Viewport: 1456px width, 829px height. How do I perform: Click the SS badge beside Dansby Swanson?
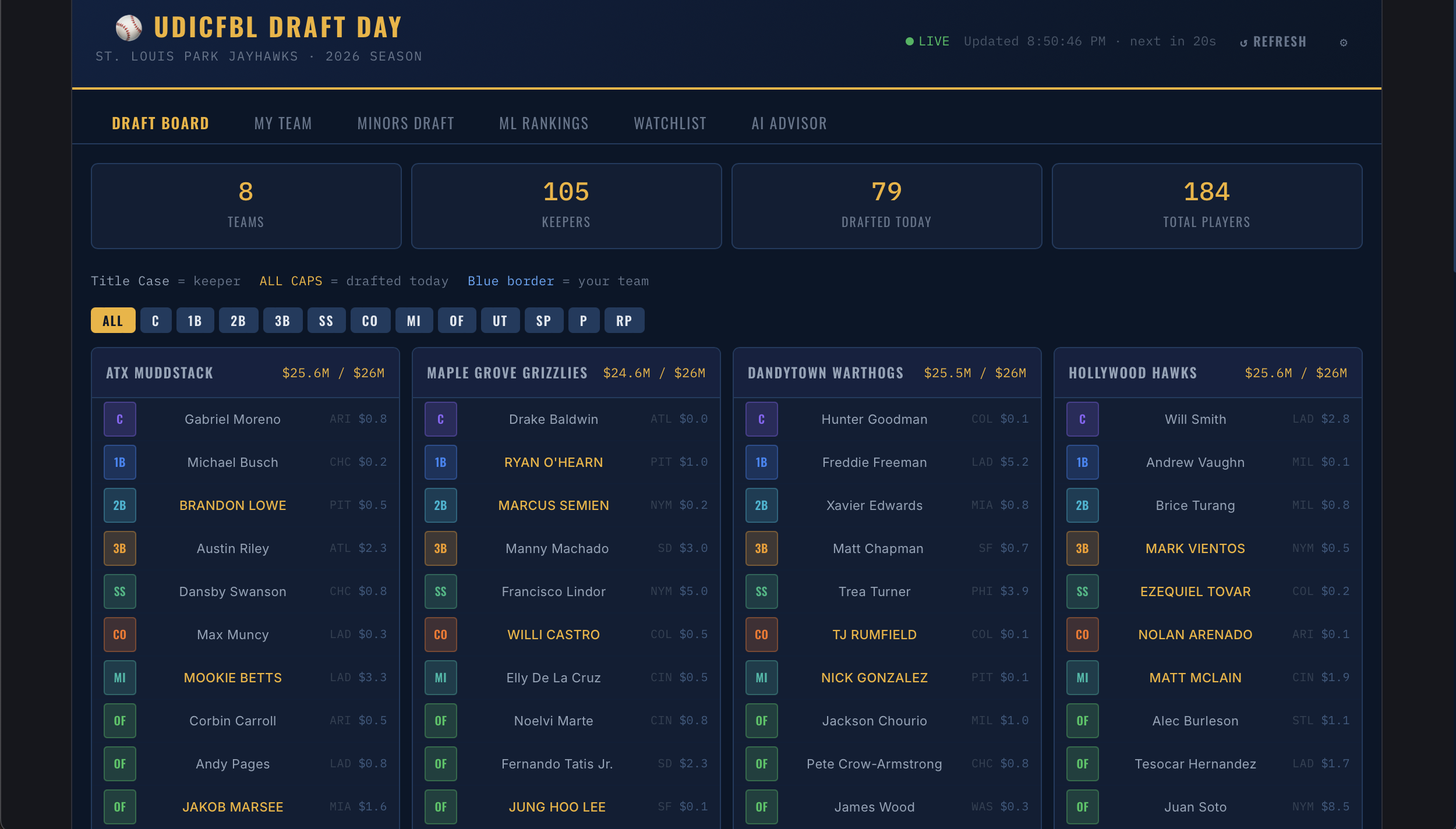click(x=120, y=591)
